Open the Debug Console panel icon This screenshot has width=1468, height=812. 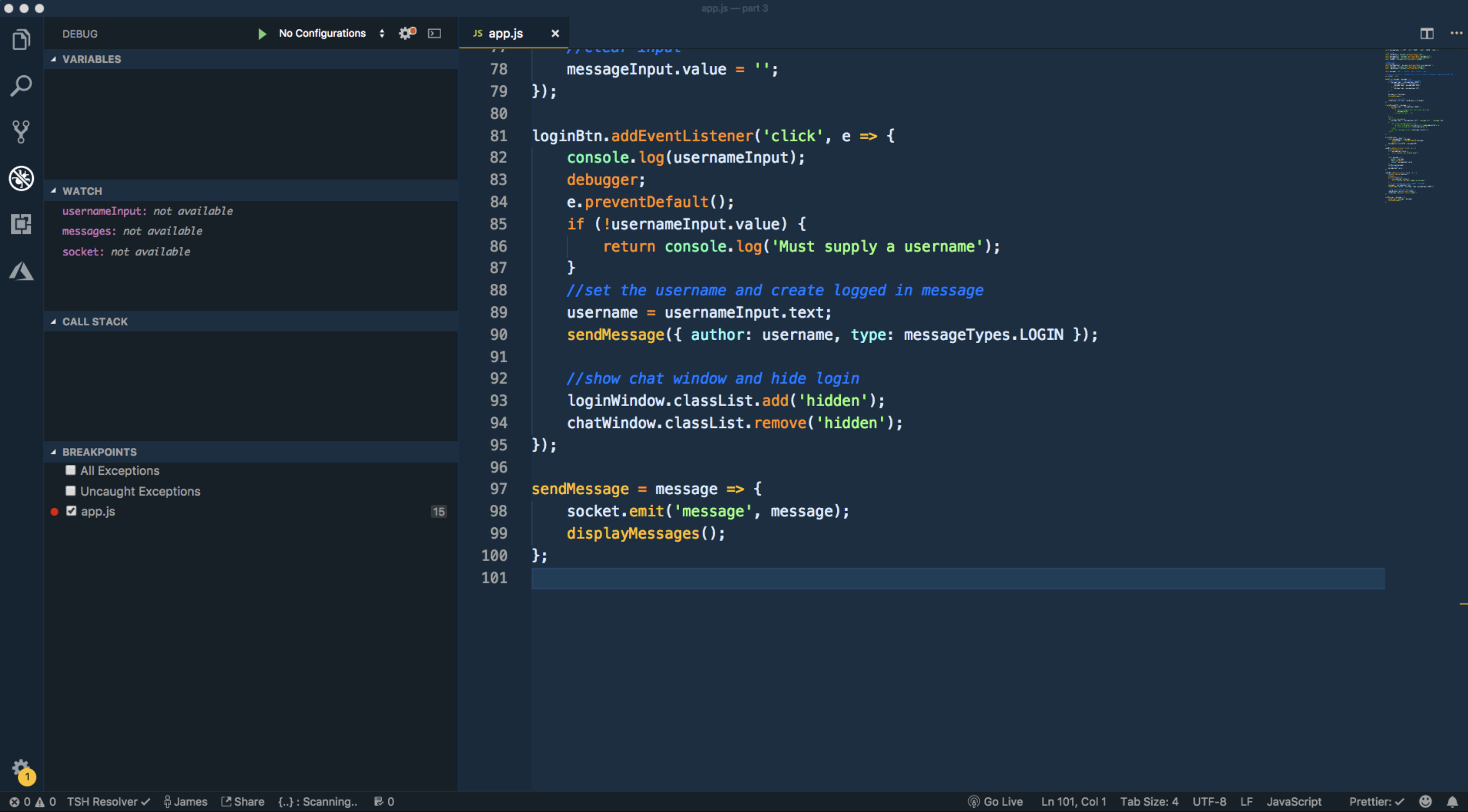point(434,33)
